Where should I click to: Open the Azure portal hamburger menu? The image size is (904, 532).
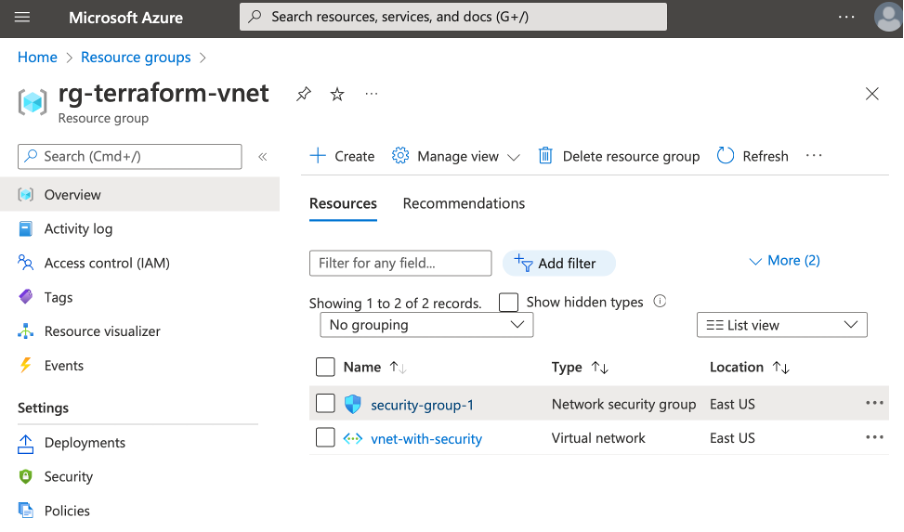tap(22, 17)
